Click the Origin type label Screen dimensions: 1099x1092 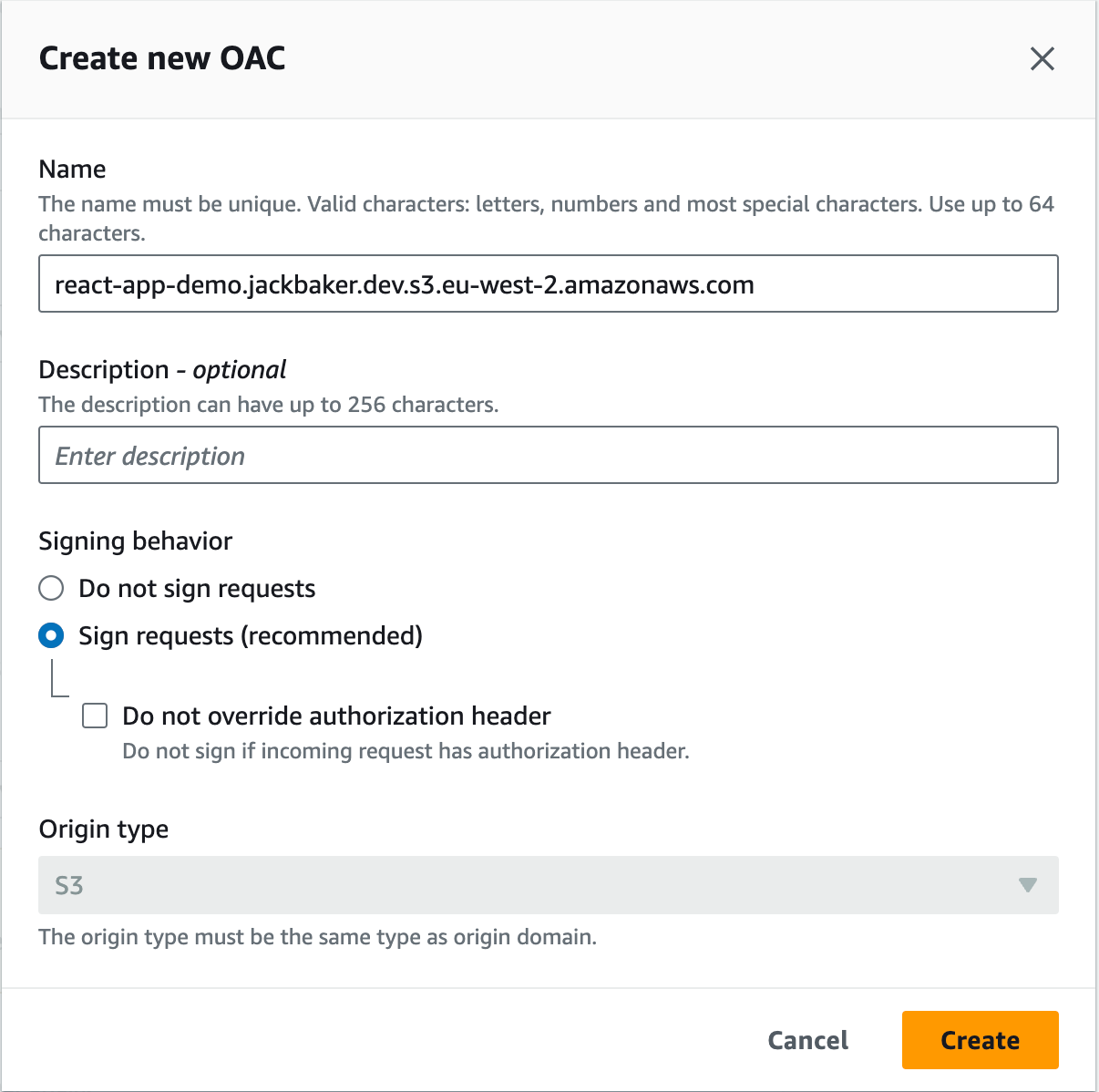103,829
